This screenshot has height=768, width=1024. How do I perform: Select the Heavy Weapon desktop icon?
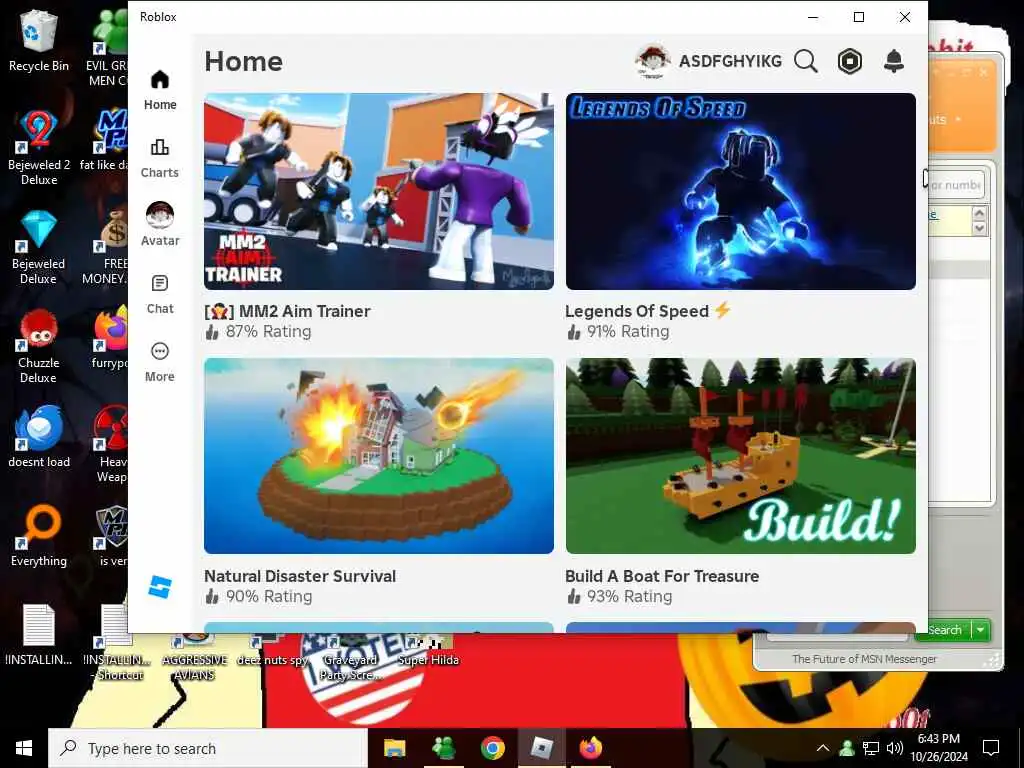click(112, 445)
